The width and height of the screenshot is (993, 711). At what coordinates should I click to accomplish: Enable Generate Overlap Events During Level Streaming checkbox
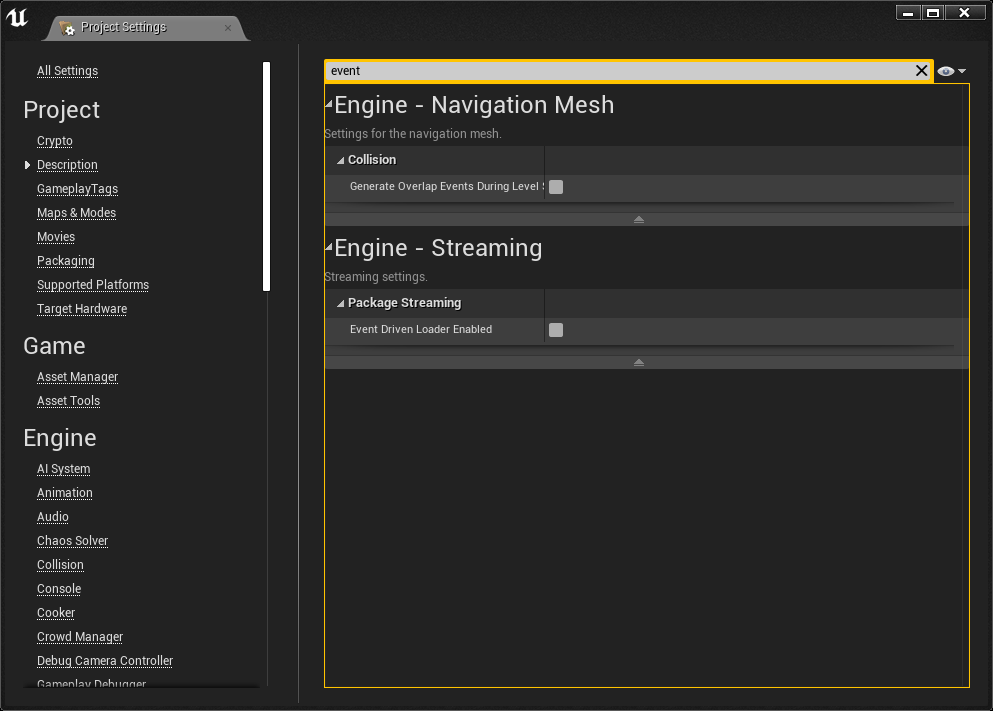556,187
